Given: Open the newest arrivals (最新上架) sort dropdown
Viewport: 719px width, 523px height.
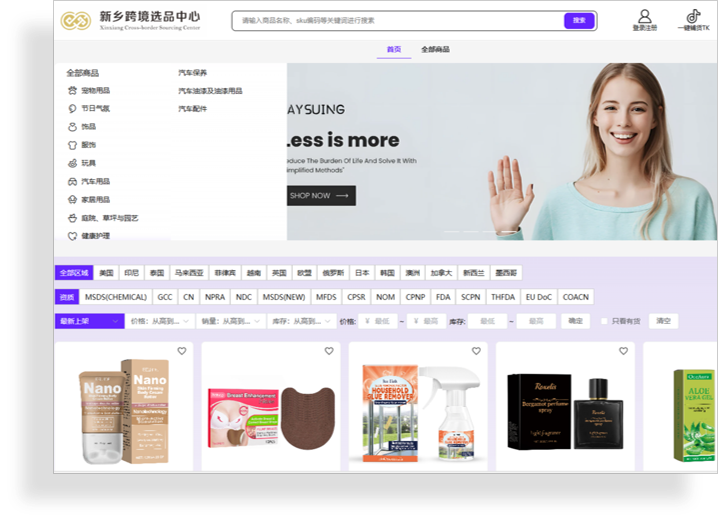Looking at the screenshot, I should click(87, 321).
